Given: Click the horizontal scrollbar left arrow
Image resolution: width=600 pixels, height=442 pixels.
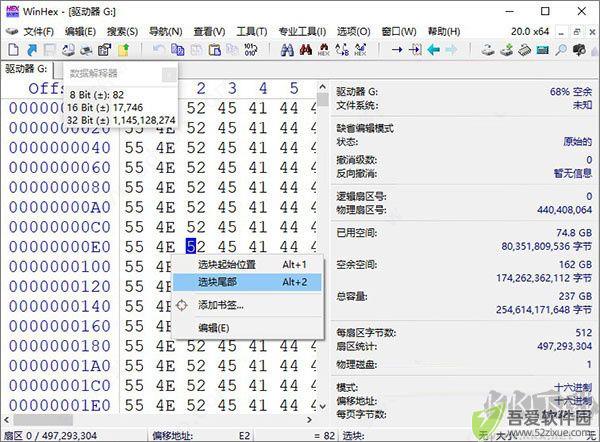Looking at the screenshot, I should (x=7, y=420).
